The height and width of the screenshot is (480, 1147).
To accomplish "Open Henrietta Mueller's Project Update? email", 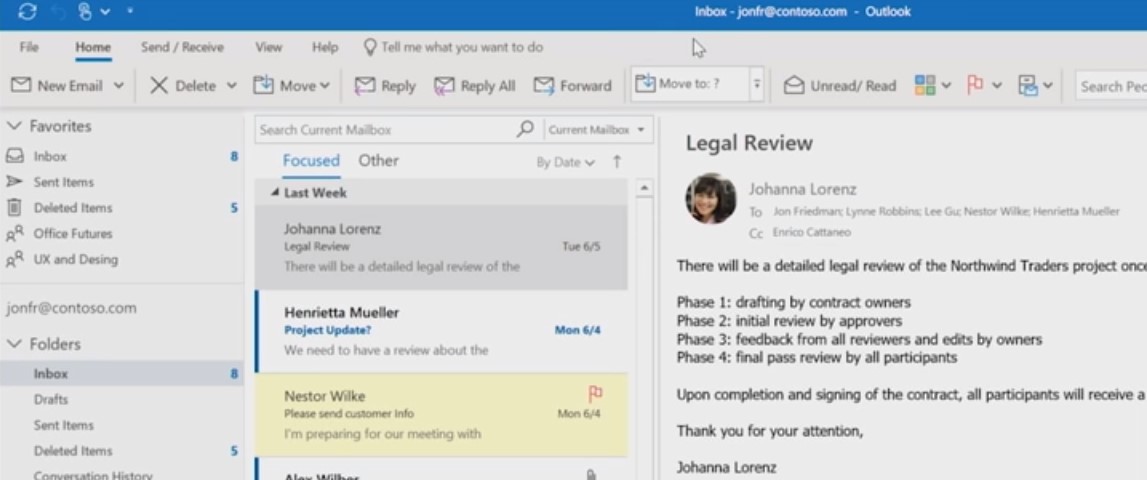I will click(441, 331).
